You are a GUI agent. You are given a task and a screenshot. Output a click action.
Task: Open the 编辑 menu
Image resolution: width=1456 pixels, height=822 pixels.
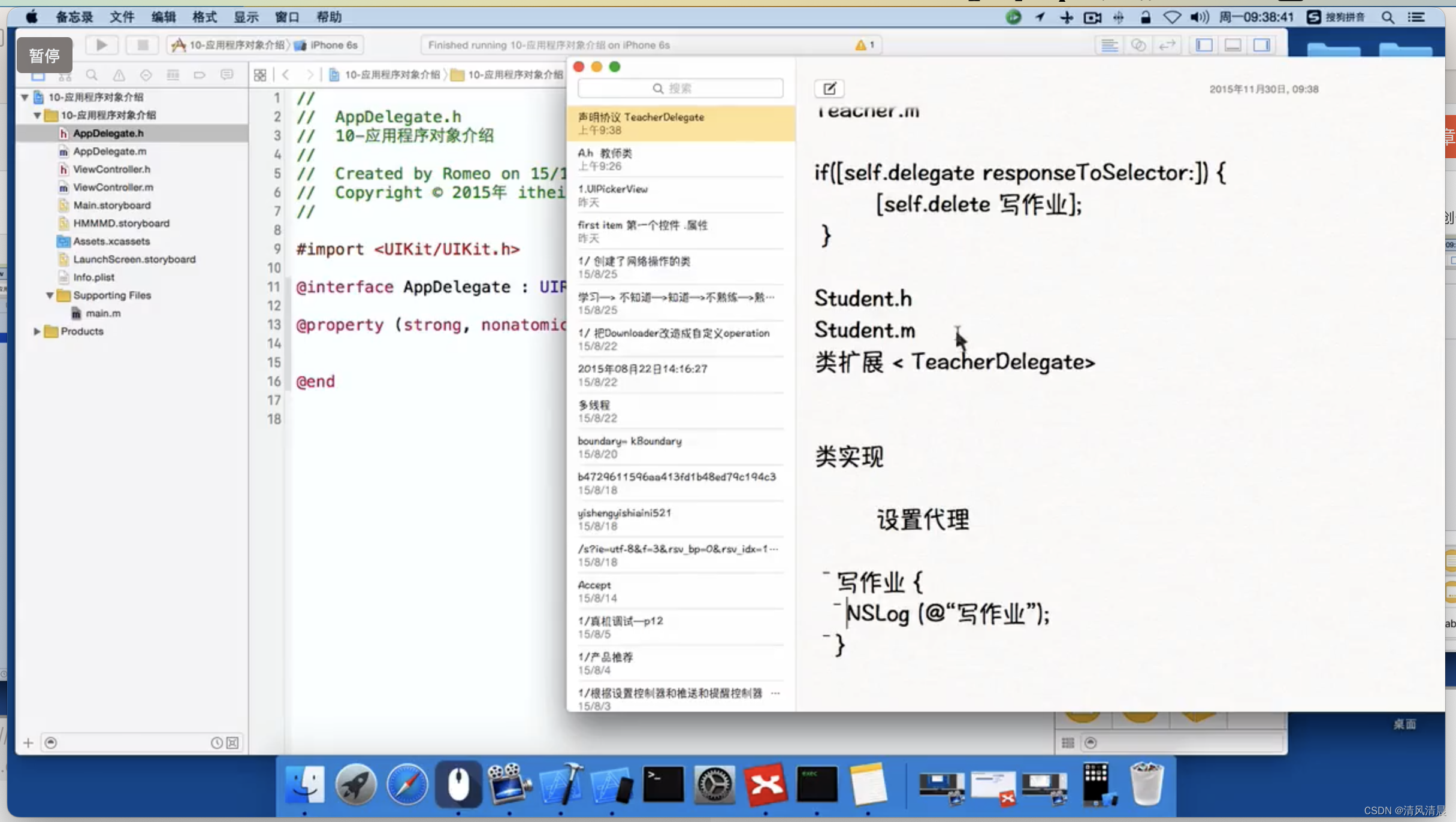(163, 17)
